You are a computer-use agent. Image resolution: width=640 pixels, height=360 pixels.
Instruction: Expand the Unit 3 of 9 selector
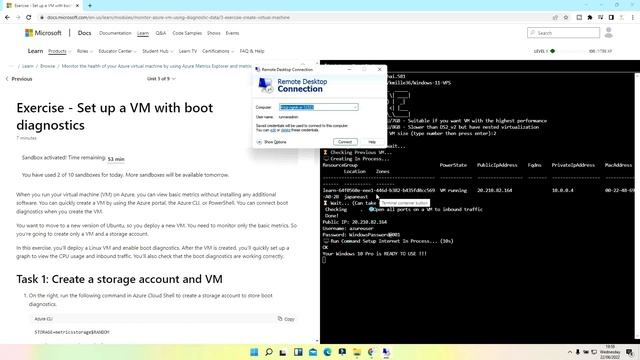[161, 79]
